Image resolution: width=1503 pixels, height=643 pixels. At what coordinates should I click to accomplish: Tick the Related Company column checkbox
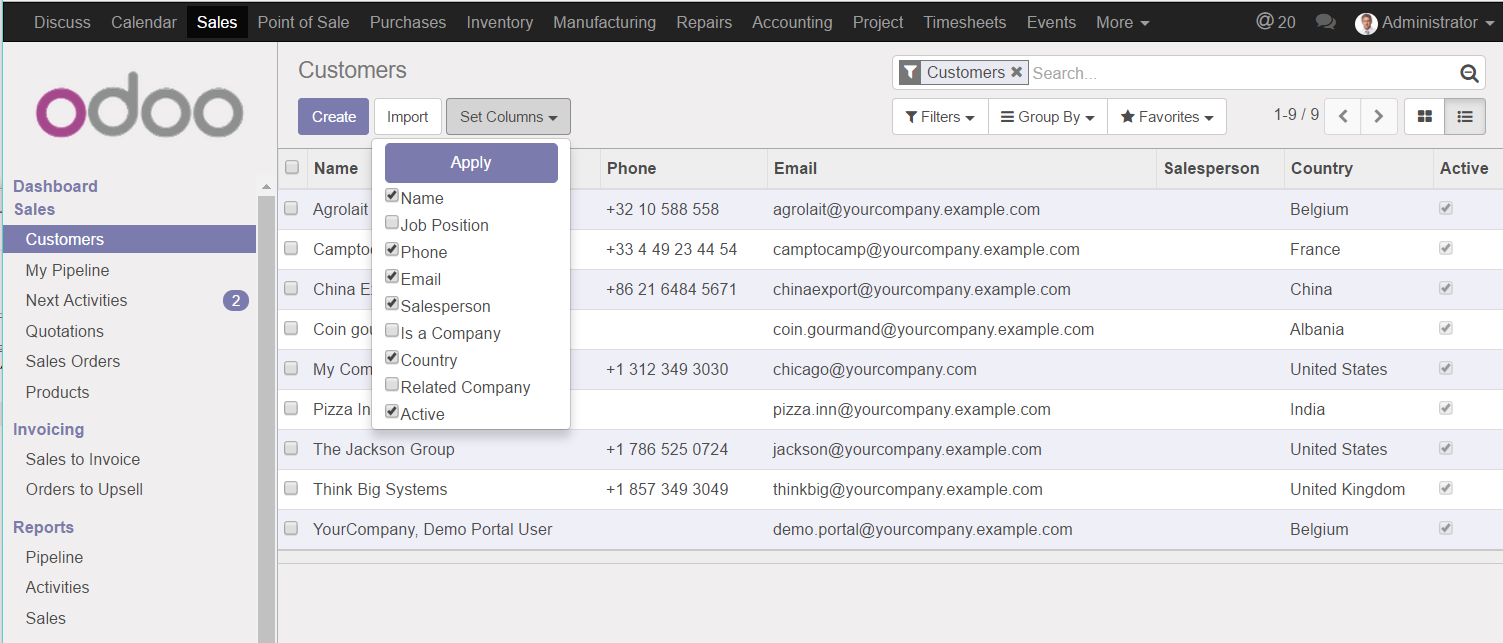pos(392,385)
